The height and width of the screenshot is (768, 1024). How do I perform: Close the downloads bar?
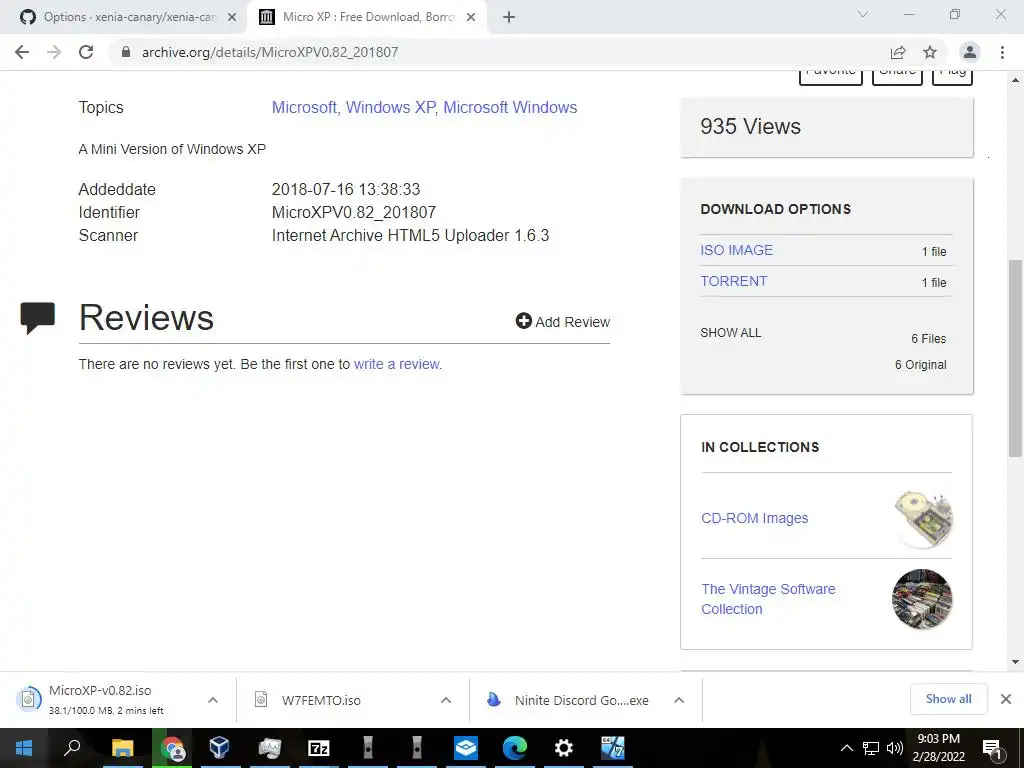(x=1006, y=699)
